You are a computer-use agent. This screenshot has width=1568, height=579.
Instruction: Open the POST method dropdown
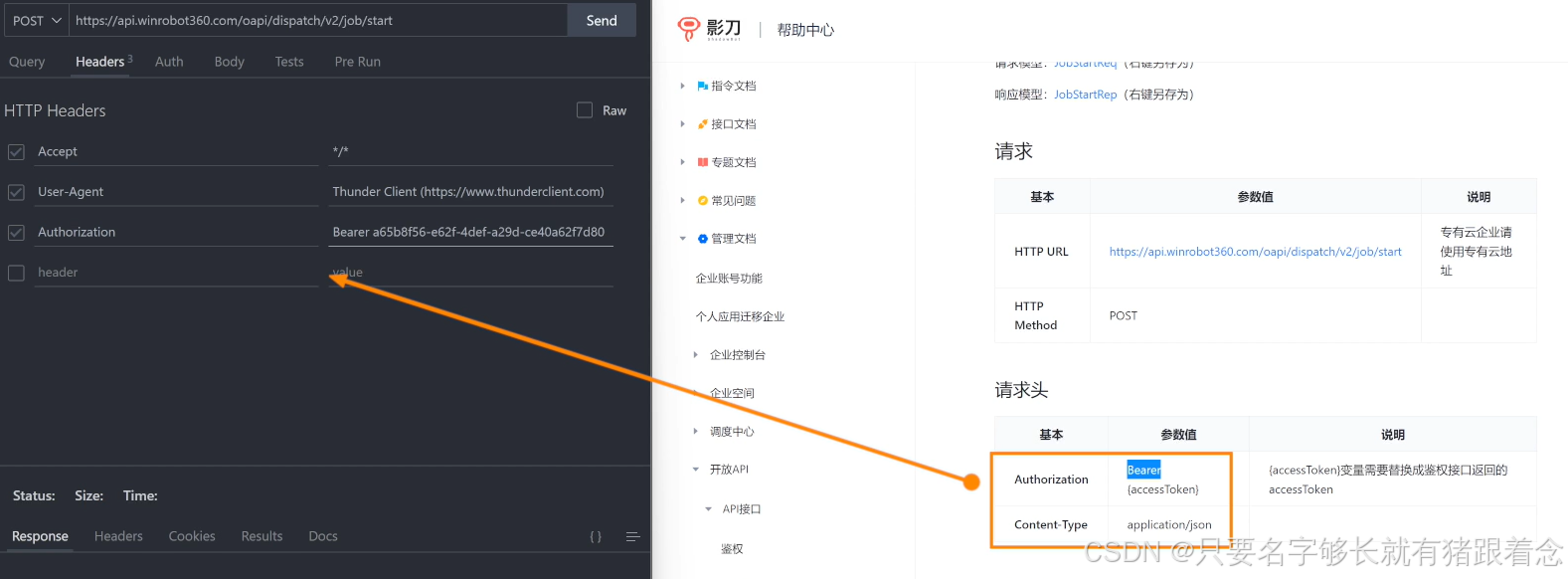click(36, 20)
